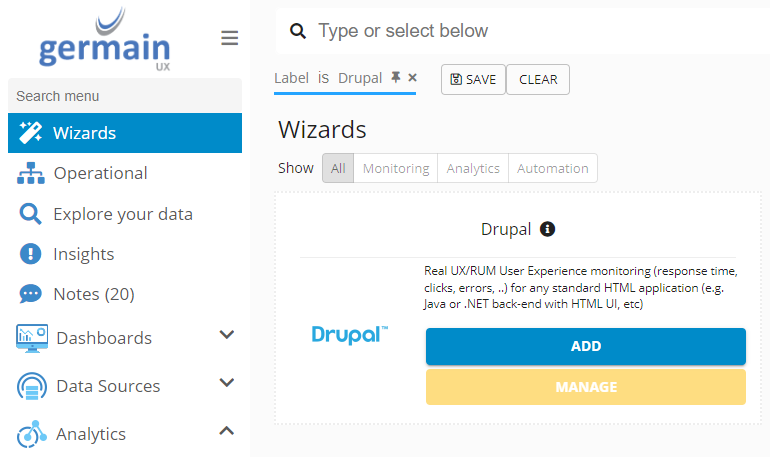Expand the Dashboards menu chevron

coord(227,335)
